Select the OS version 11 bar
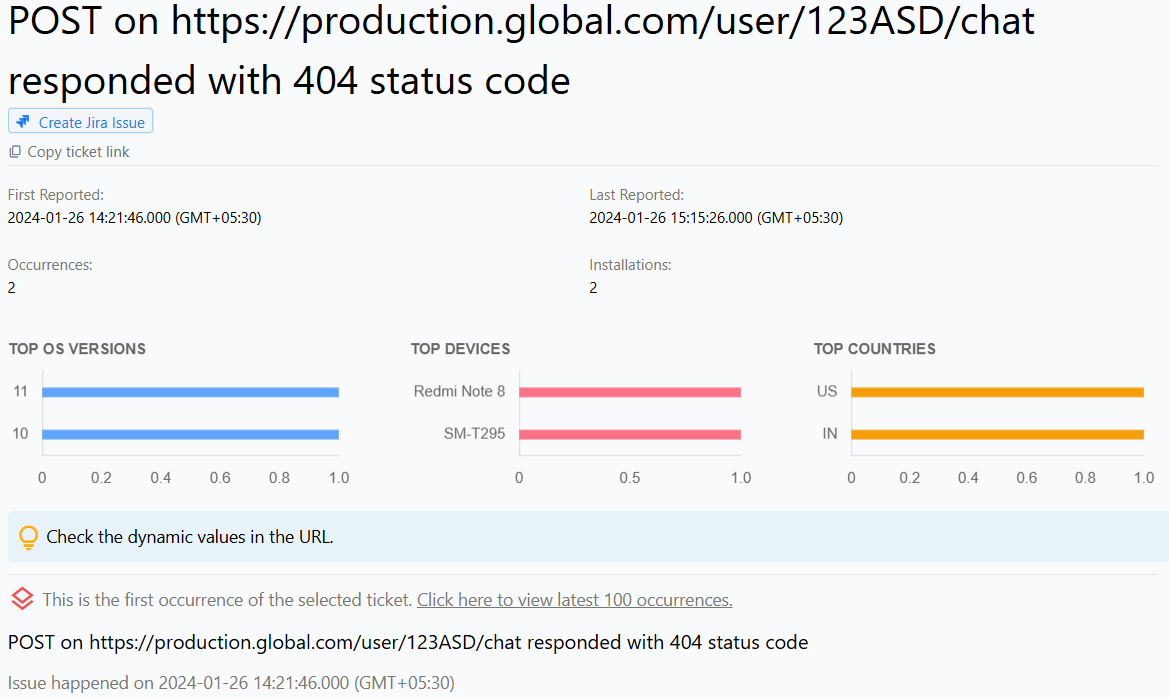The height and width of the screenshot is (699, 1169). pos(189,391)
